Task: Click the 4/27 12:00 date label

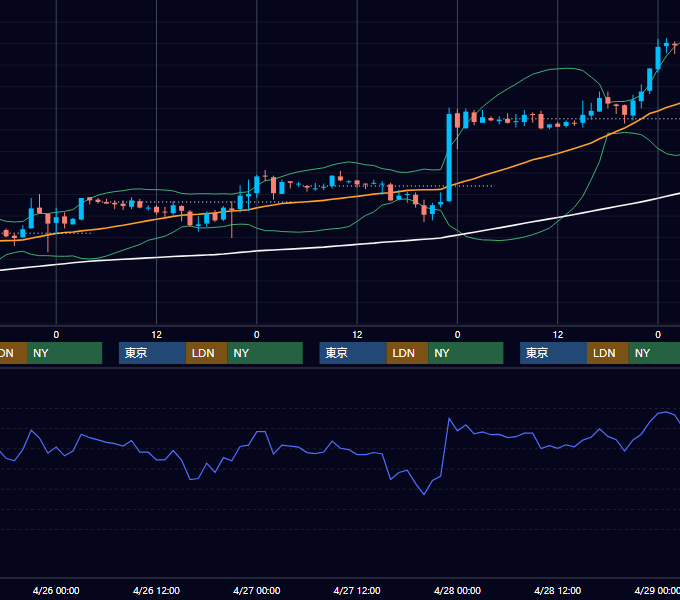Action: click(x=357, y=590)
